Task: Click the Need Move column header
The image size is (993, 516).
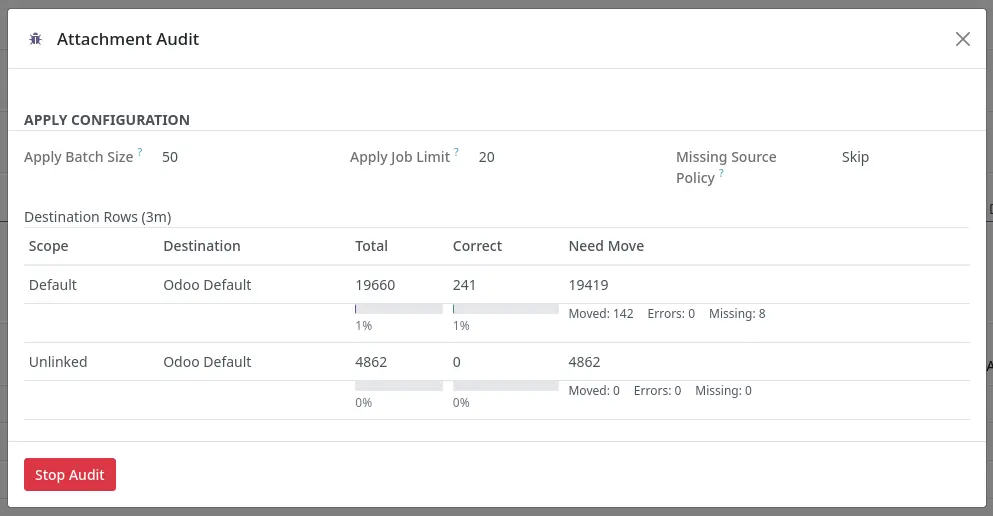Action: (606, 246)
